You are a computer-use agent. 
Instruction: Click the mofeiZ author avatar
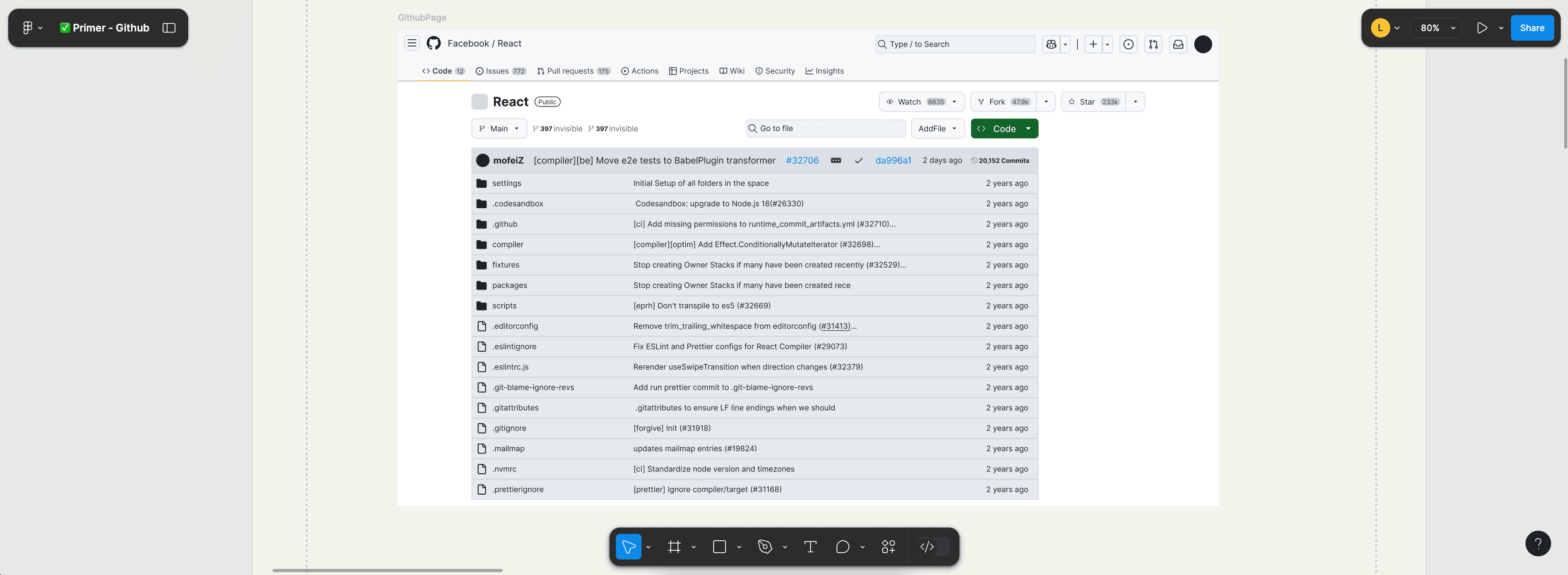[483, 161]
